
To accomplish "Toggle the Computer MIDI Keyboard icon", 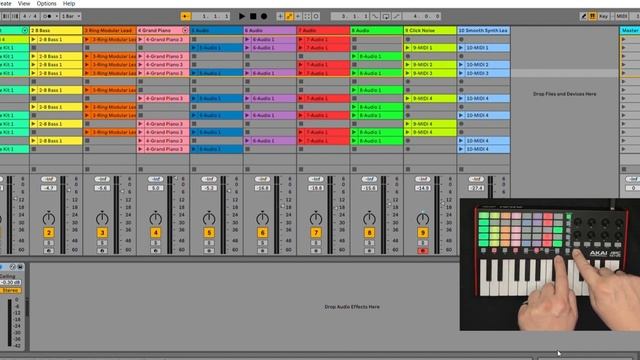I will click(593, 16).
